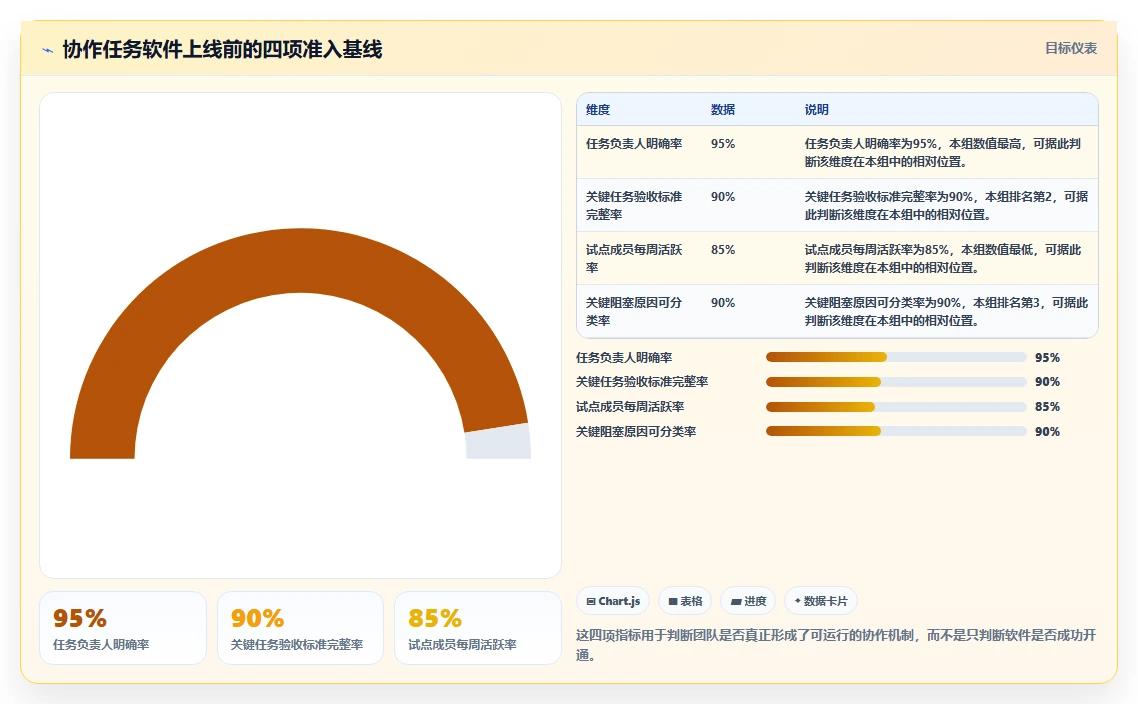This screenshot has width=1138, height=704.
Task: Click the grey remaining segment of gauge
Action: [499, 442]
